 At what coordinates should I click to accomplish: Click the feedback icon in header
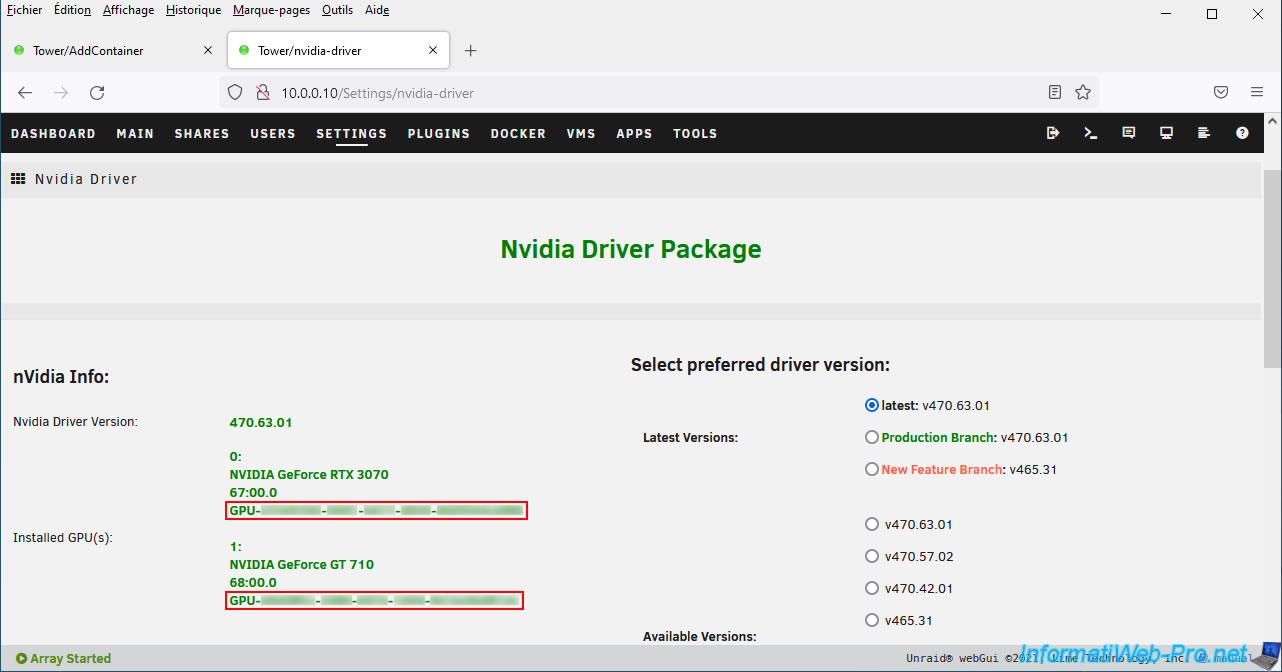(1129, 133)
